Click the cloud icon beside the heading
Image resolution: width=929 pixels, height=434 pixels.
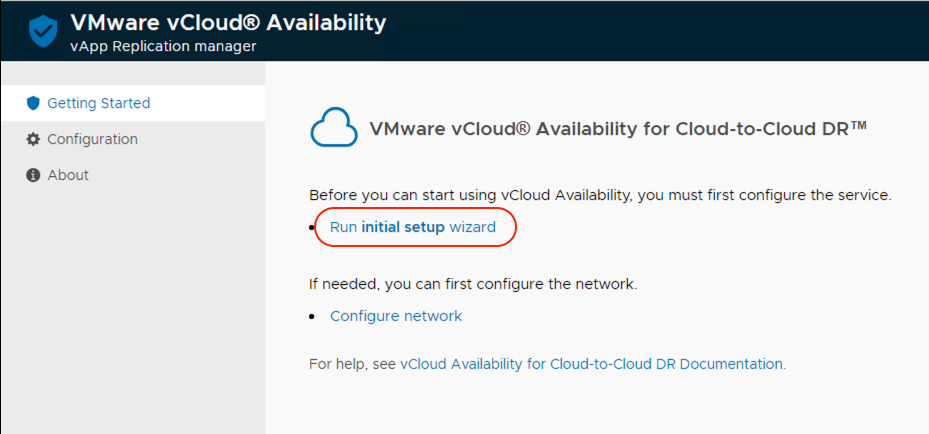coord(334,129)
